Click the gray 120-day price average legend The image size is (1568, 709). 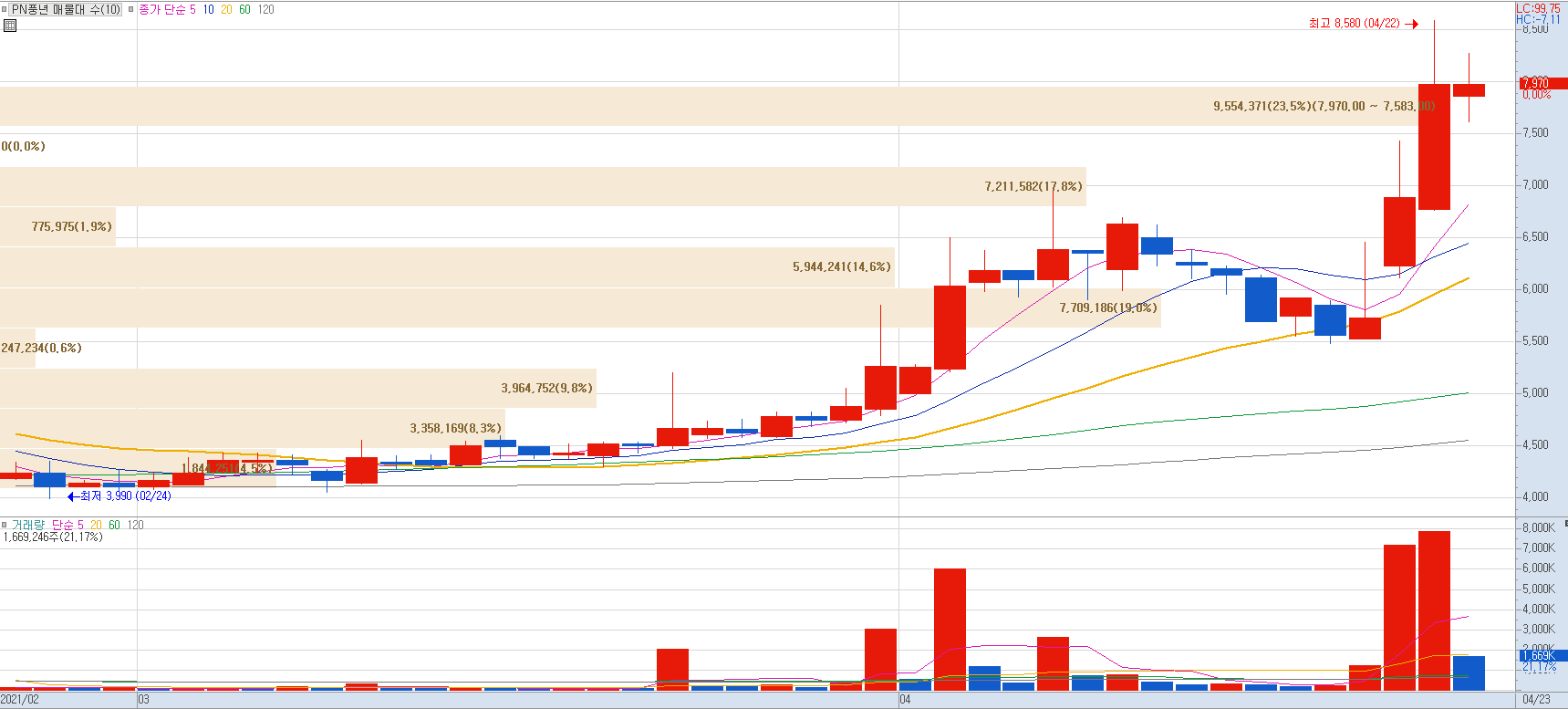(x=265, y=9)
